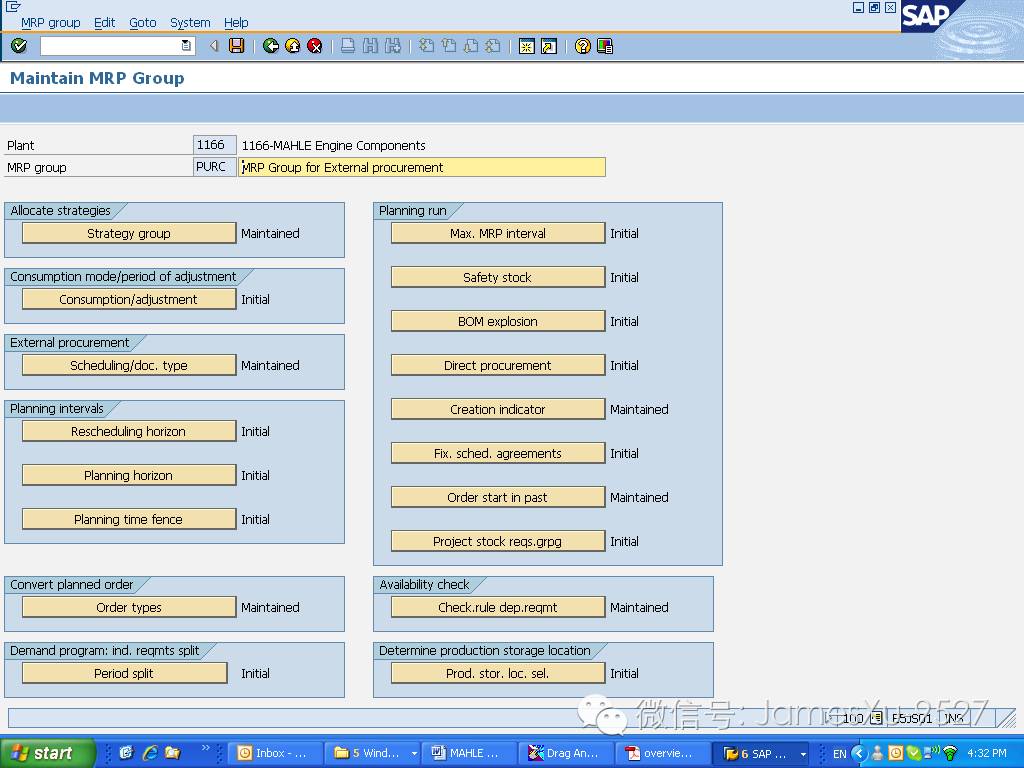Click the Planning horizon button

point(129,475)
